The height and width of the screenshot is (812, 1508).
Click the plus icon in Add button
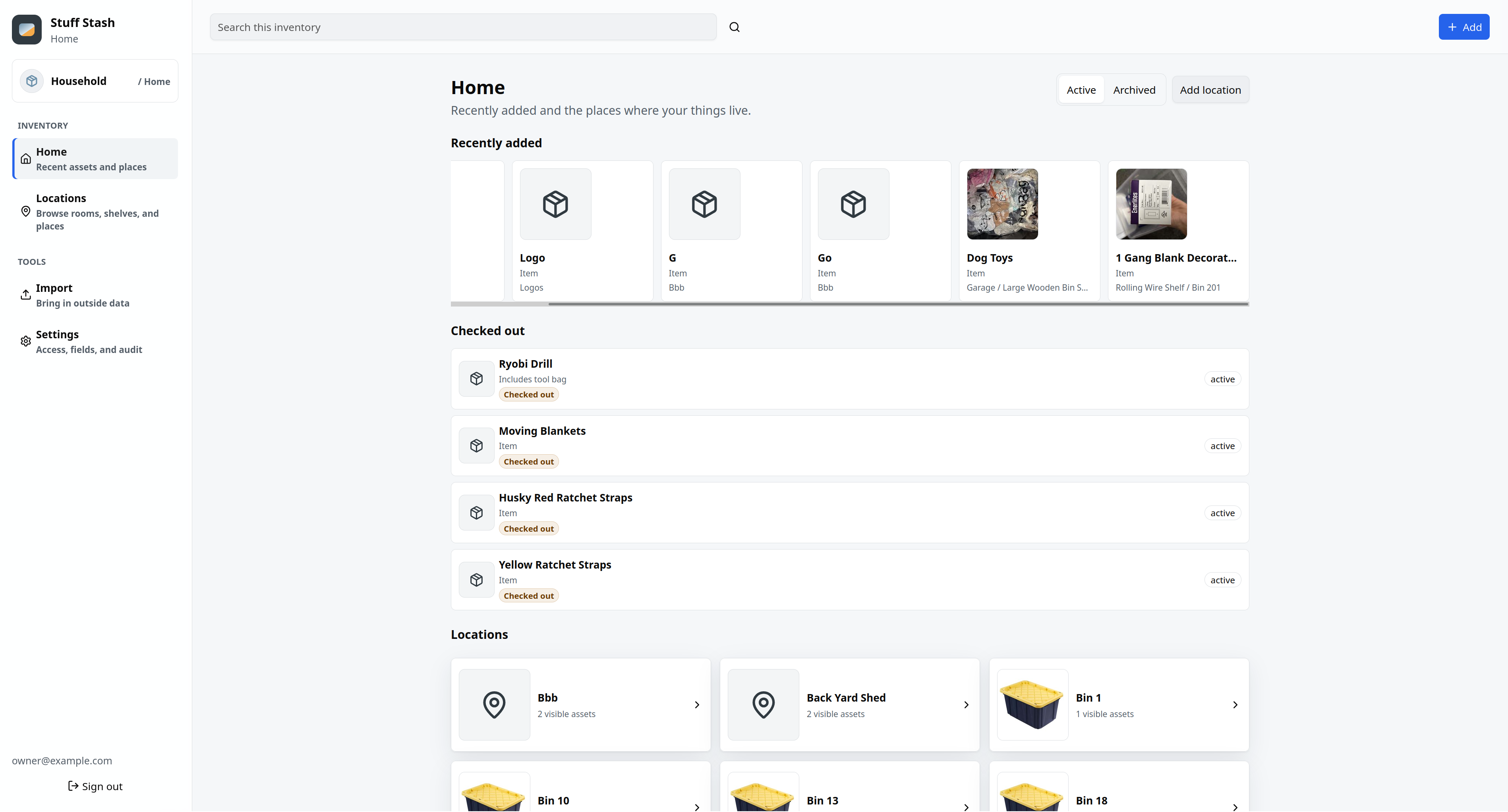pyautogui.click(x=1452, y=27)
